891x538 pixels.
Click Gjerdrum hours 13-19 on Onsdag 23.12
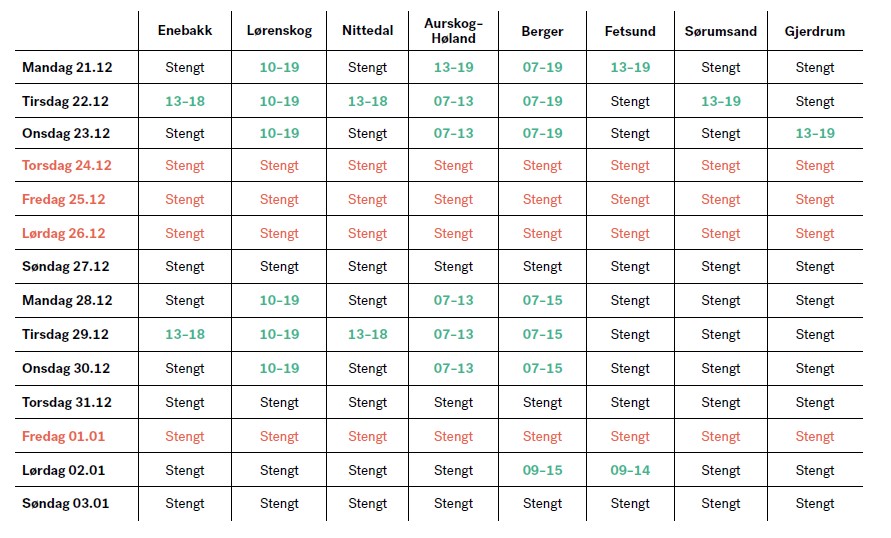click(814, 134)
